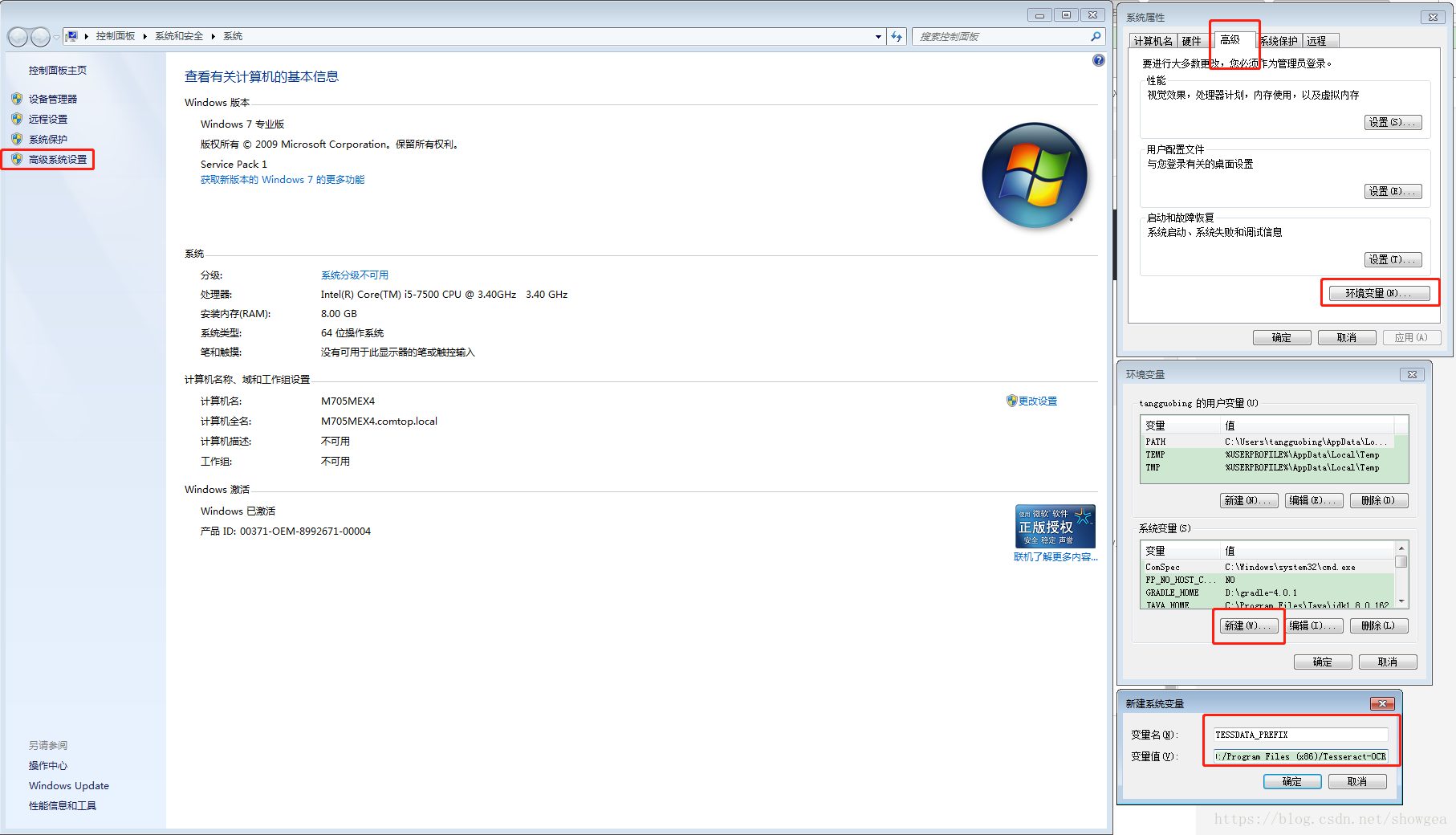The height and width of the screenshot is (835, 1456).
Task: Click the Back navigation arrow button
Action: point(18,37)
